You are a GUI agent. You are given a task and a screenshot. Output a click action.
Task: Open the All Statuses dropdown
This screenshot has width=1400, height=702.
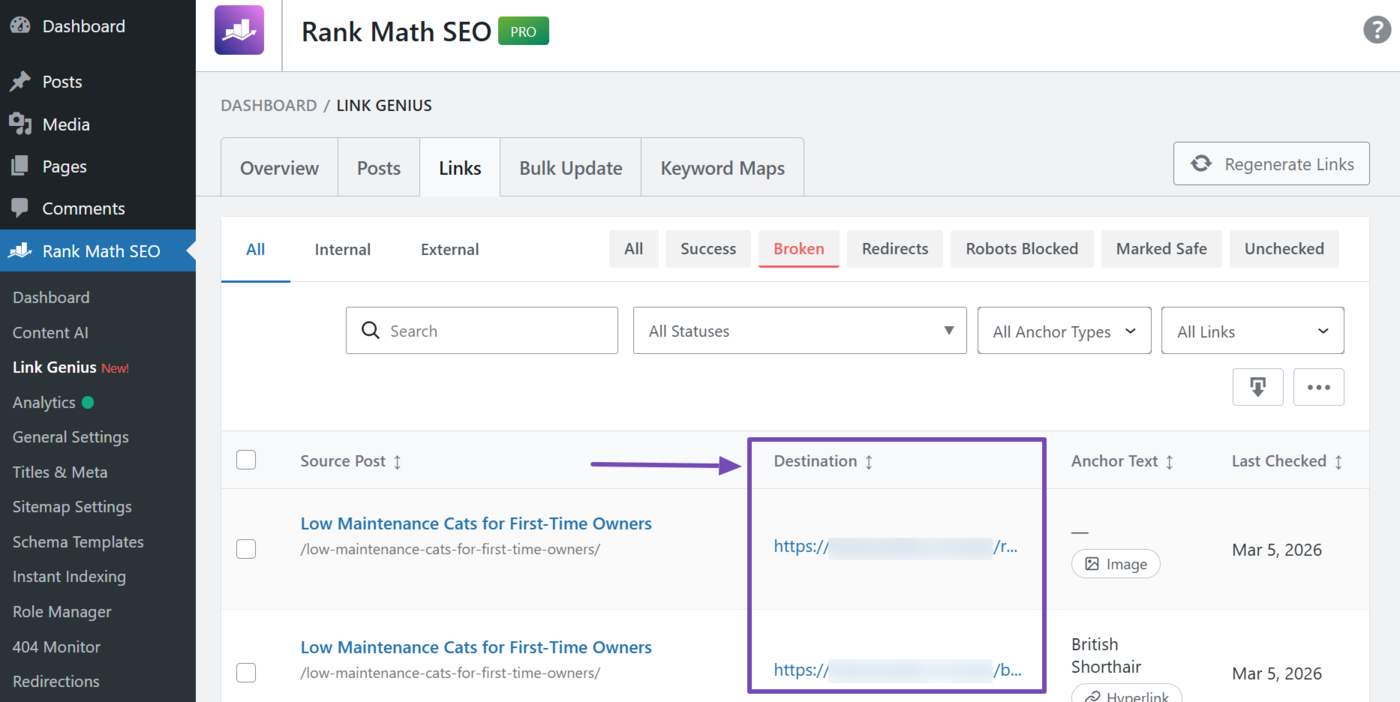click(x=800, y=330)
